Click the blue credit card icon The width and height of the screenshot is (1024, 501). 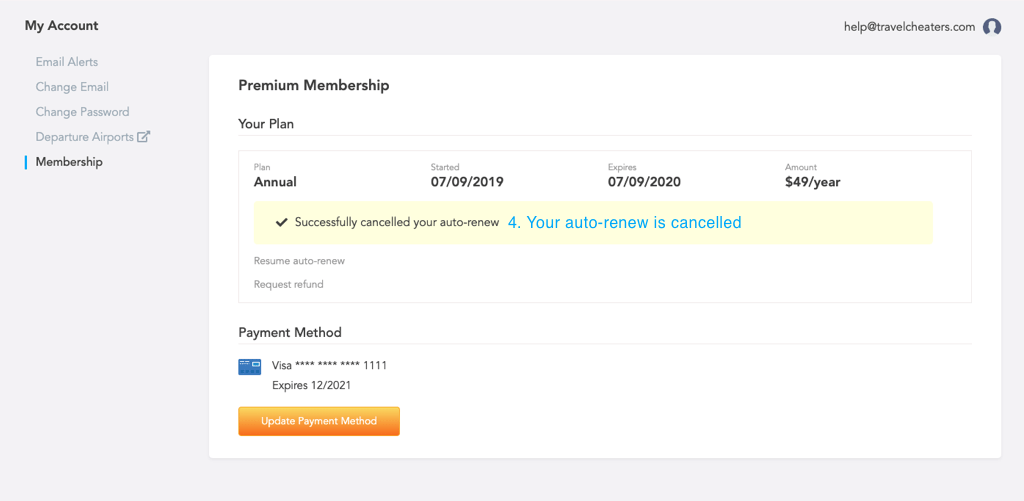coord(250,367)
